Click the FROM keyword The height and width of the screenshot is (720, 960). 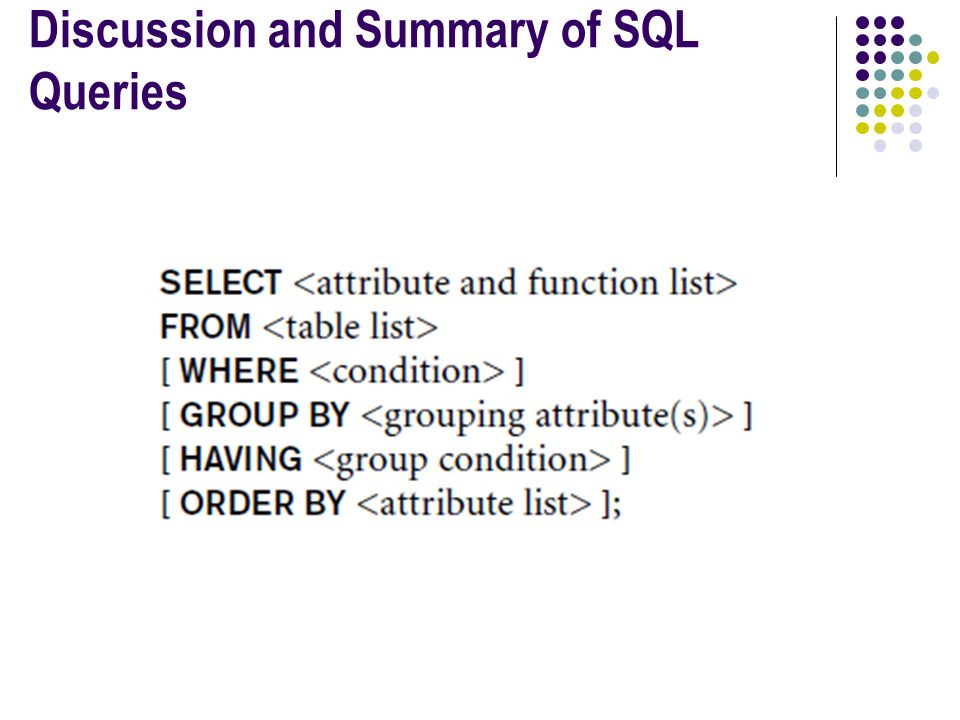click(205, 326)
